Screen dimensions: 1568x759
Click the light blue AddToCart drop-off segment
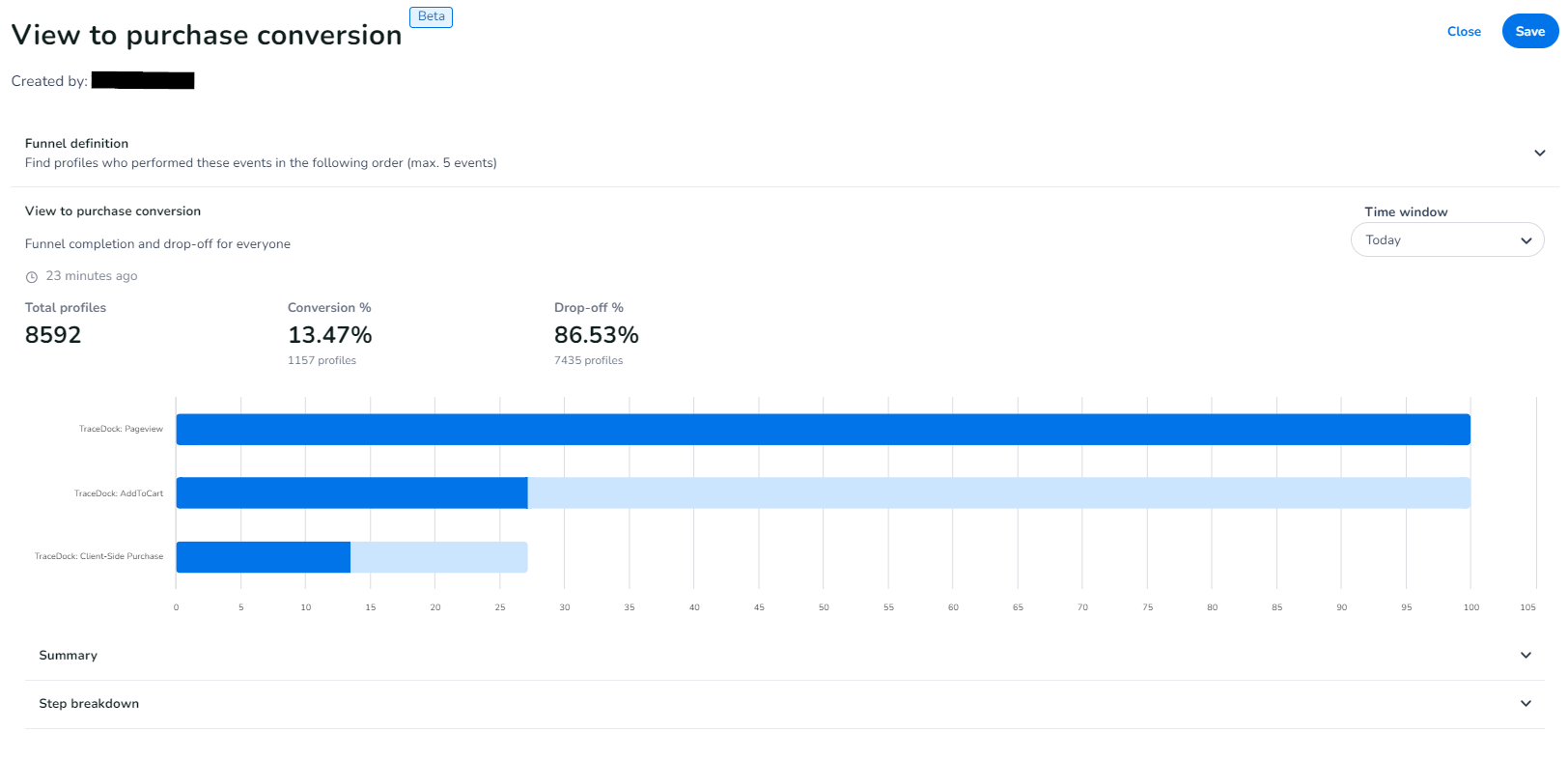[x=998, y=493]
